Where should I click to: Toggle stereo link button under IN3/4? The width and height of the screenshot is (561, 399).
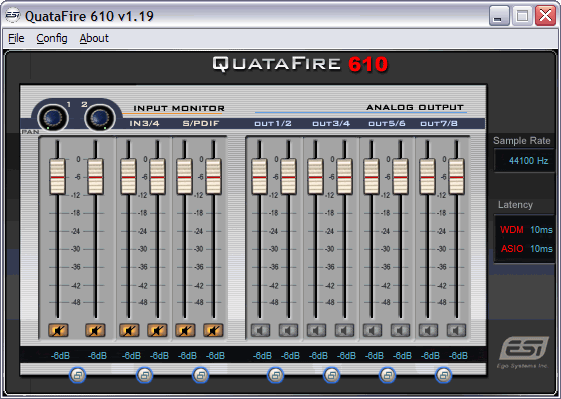pos(145,375)
